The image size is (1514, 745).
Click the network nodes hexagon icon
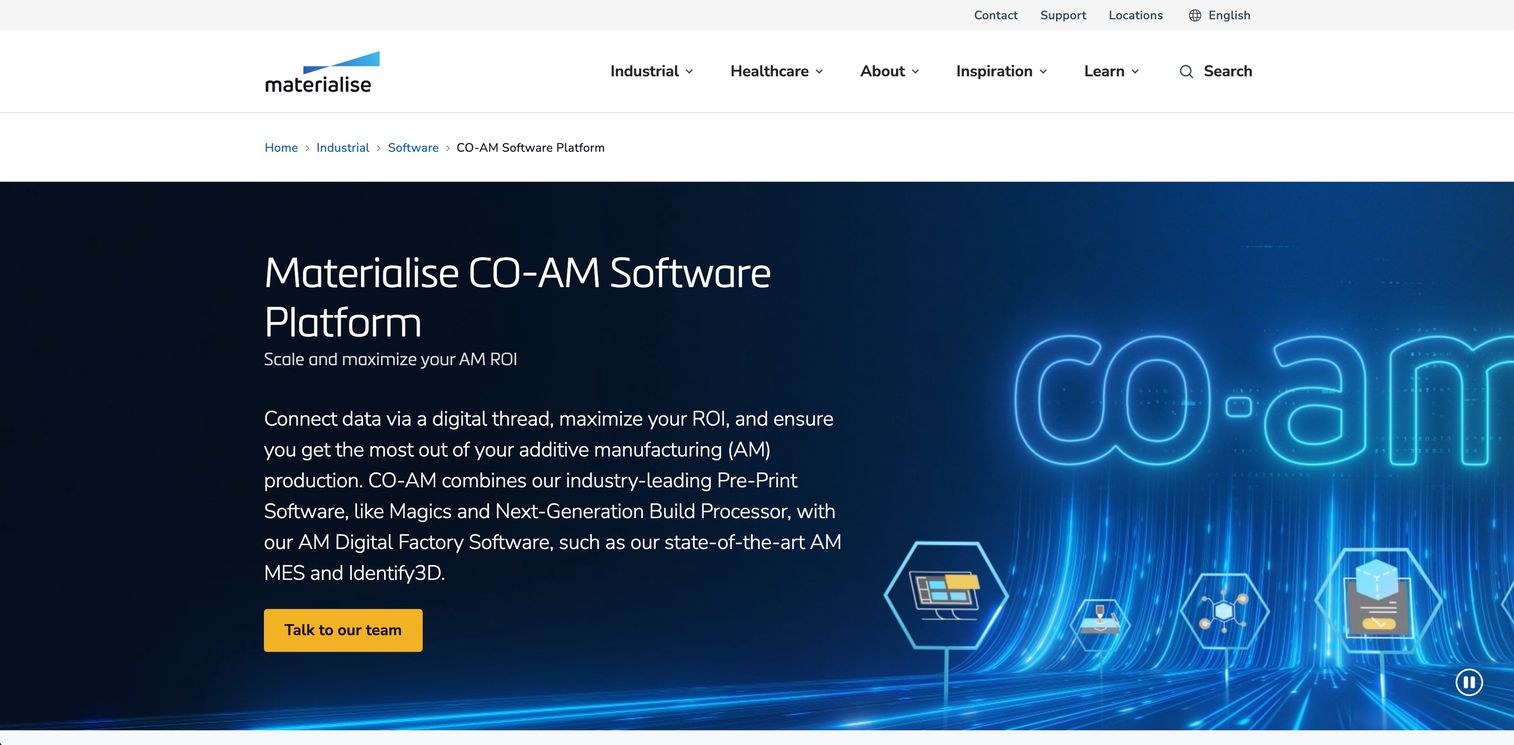point(1224,609)
